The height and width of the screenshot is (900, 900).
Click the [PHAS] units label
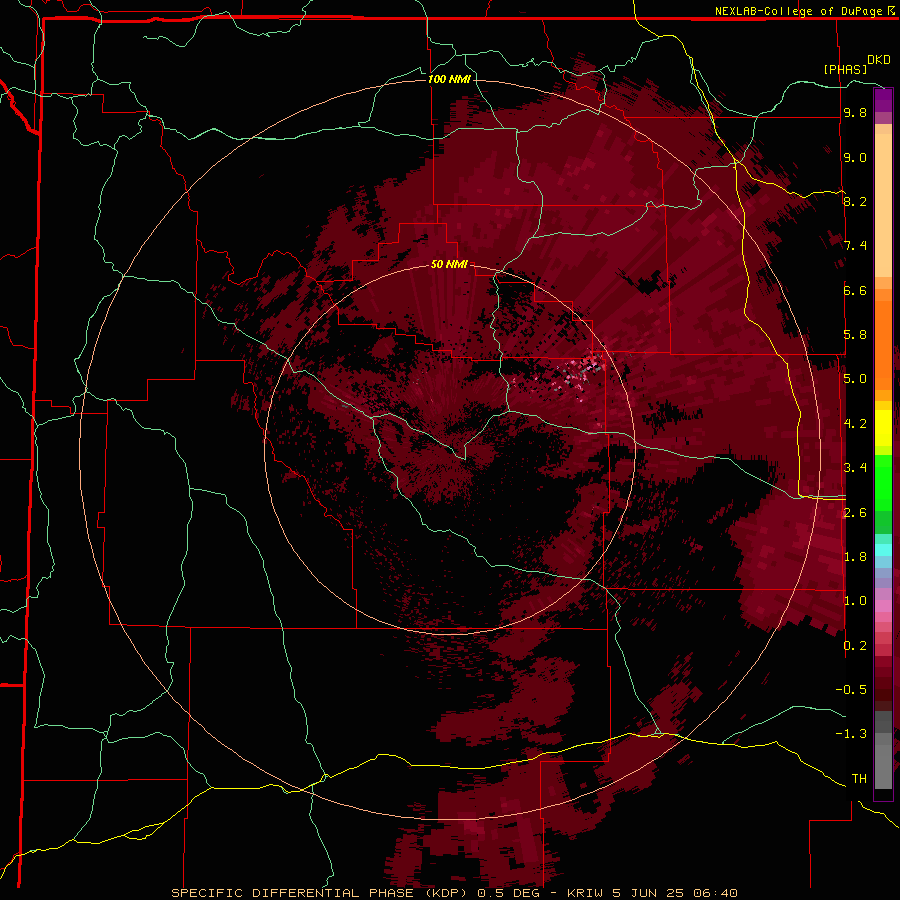coord(845,69)
